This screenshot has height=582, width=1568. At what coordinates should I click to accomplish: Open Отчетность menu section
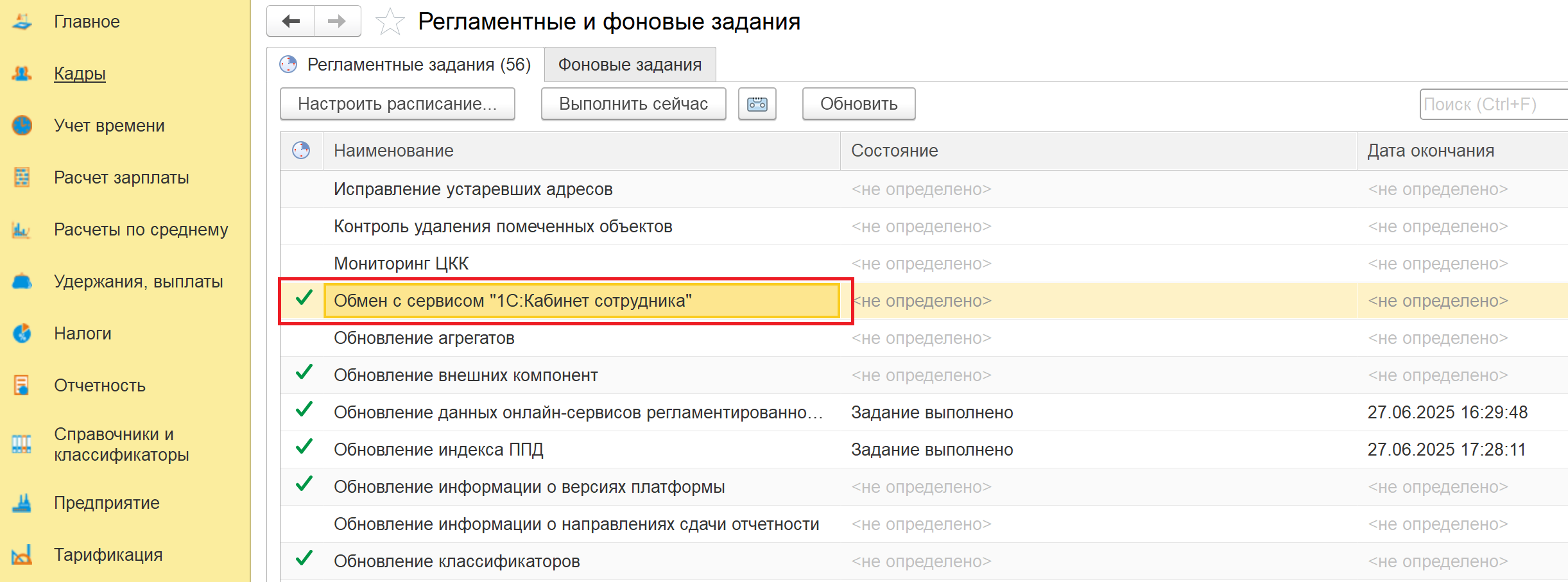click(99, 386)
